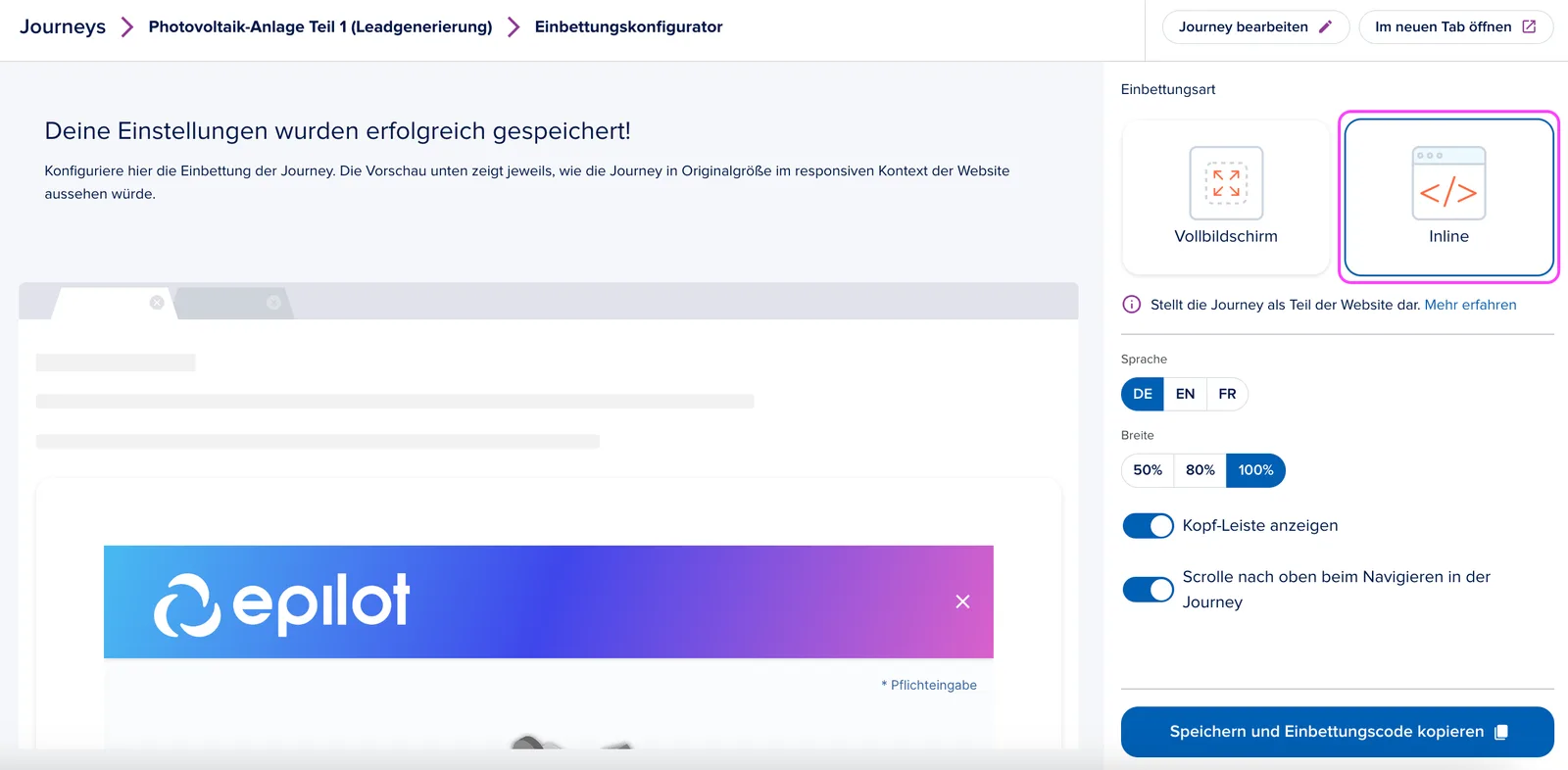Viewport: 1568px width, 770px height.
Task: Select the Vollbildschirm embedding type
Action: pos(1226,198)
